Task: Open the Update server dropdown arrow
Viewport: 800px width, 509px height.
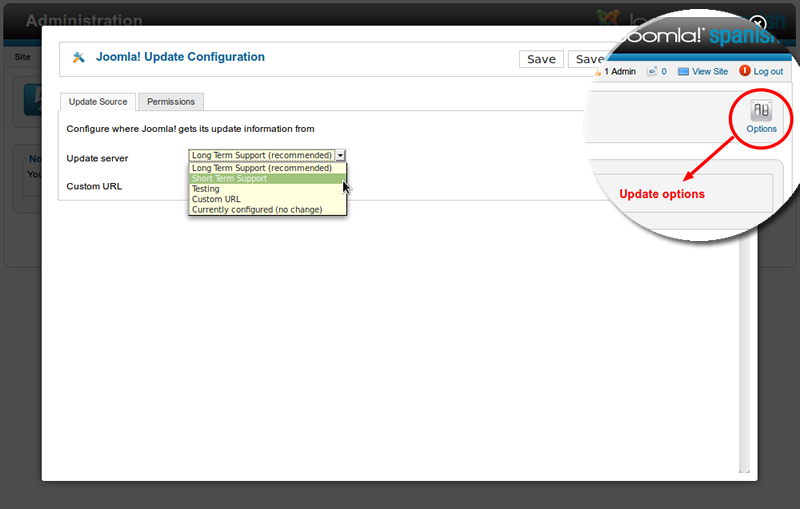Action: click(x=340, y=155)
